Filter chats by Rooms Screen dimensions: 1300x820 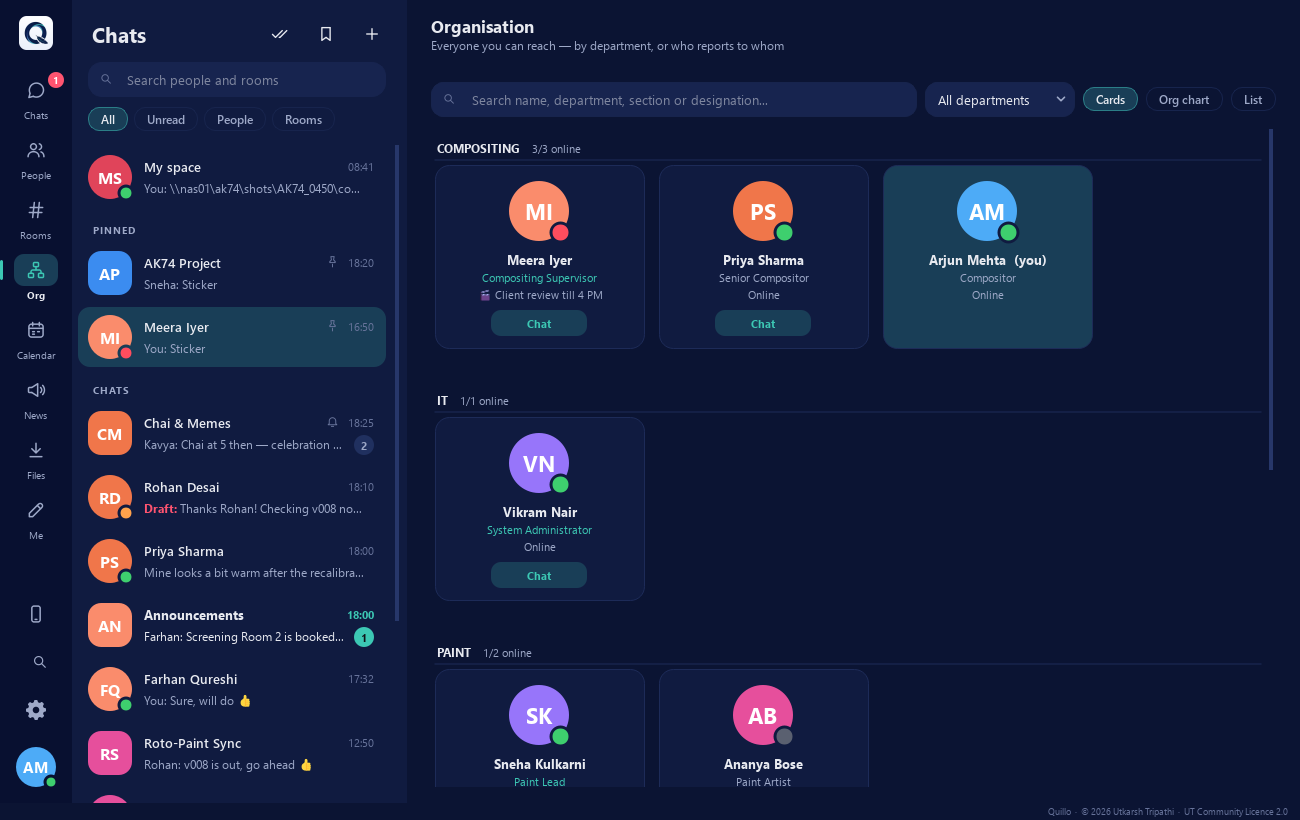tap(303, 119)
